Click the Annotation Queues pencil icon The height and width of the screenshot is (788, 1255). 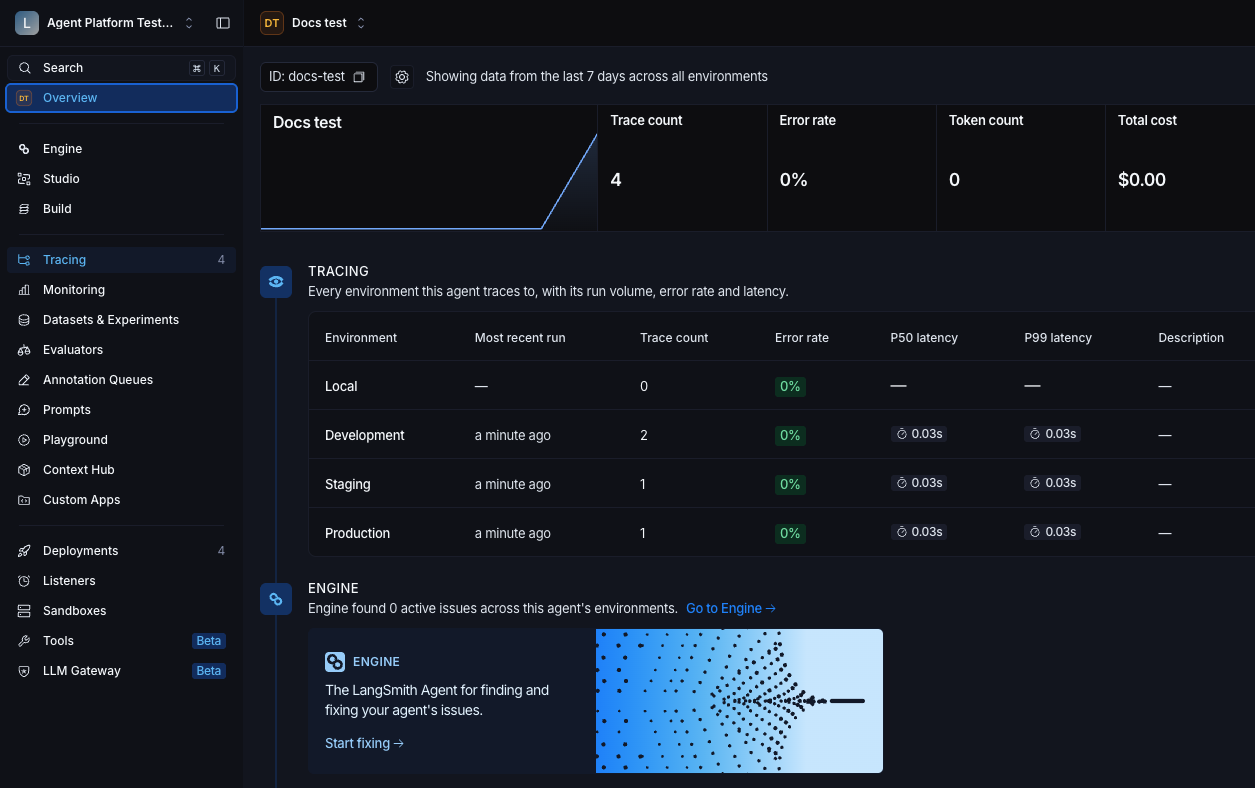point(24,380)
